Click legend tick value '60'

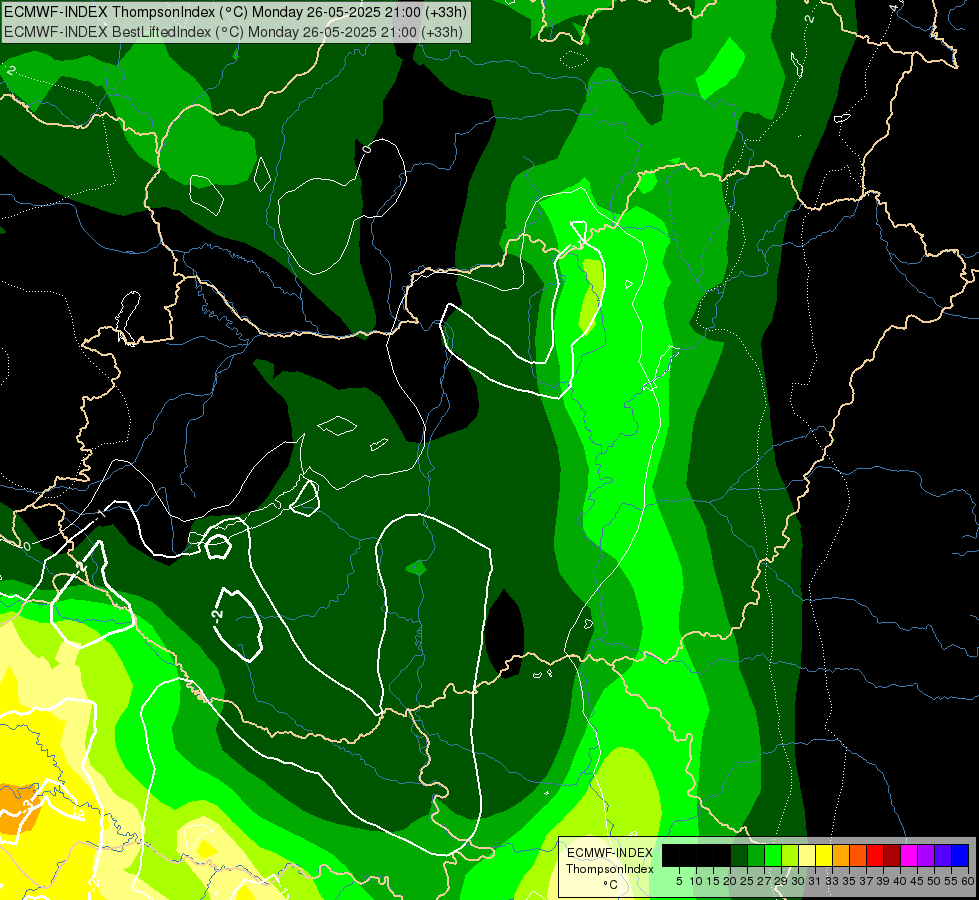coord(967,881)
